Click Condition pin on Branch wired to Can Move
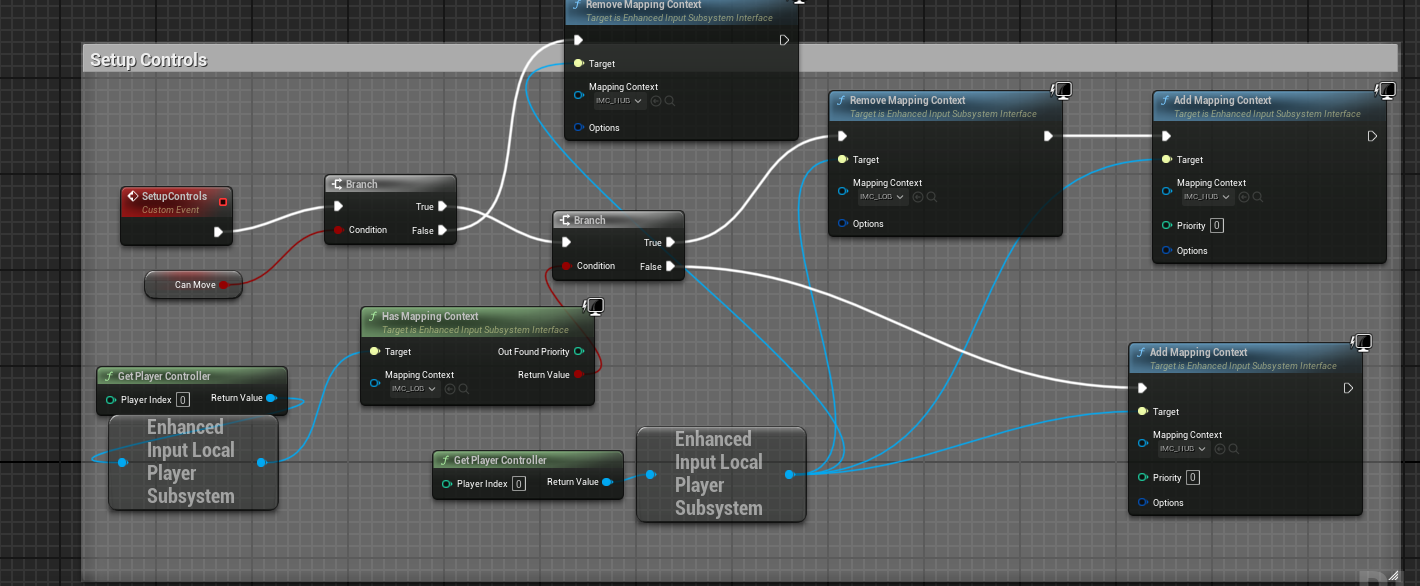 click(x=338, y=230)
